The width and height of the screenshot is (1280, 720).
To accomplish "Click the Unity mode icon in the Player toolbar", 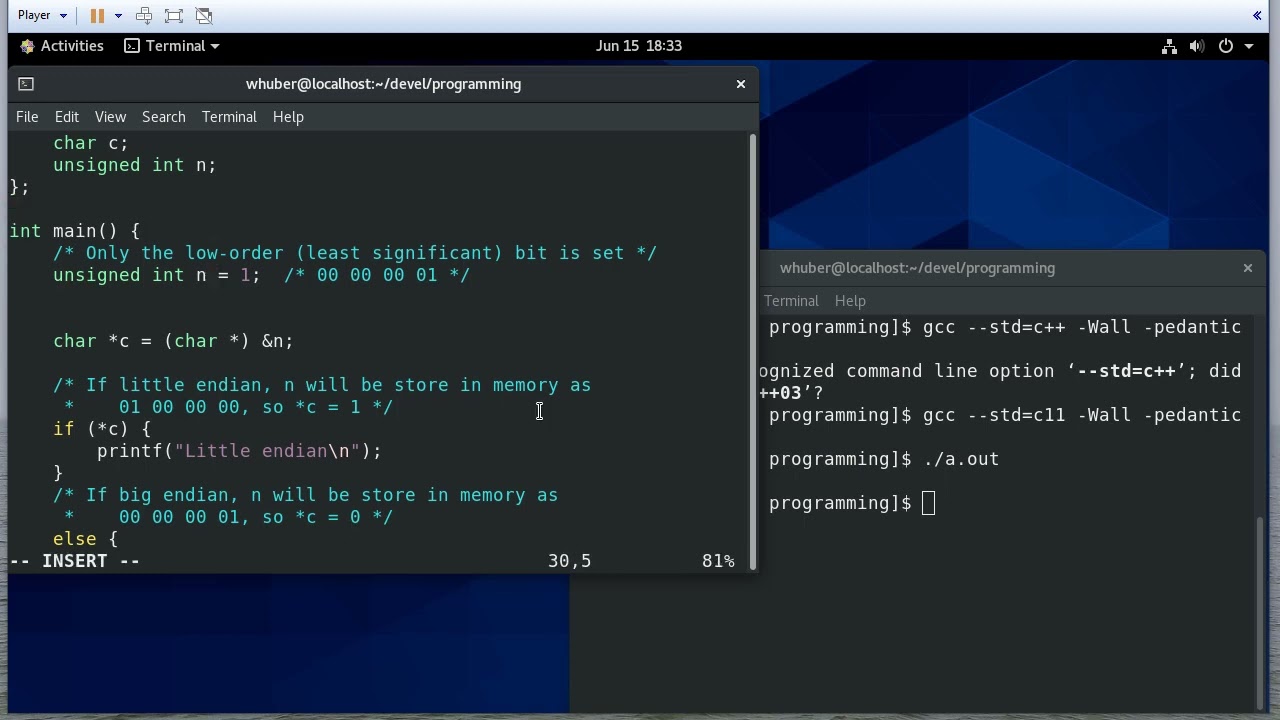I will (204, 15).
